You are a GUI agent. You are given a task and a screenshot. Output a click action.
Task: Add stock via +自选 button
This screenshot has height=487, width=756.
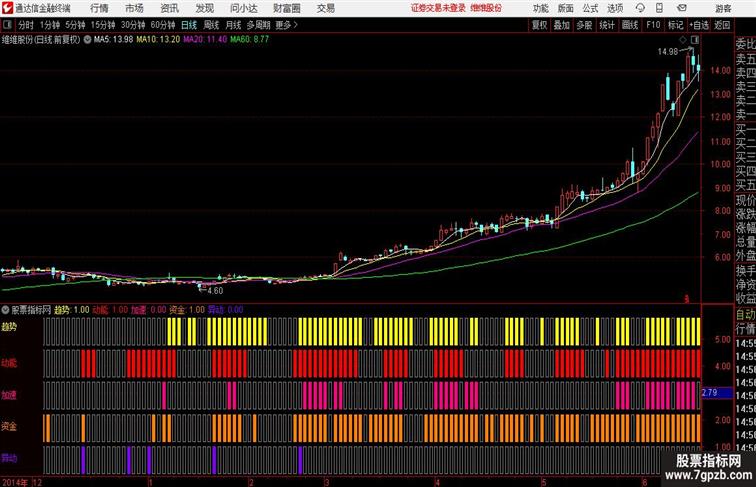699,25
